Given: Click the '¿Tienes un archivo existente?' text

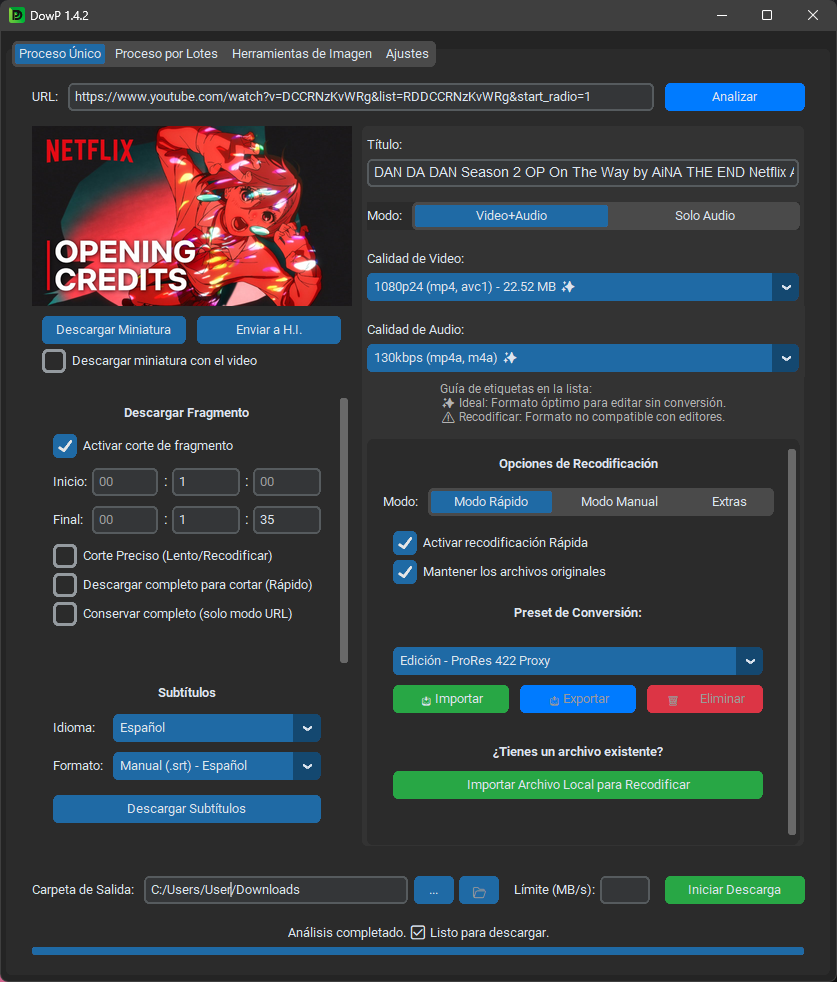Looking at the screenshot, I should (578, 752).
